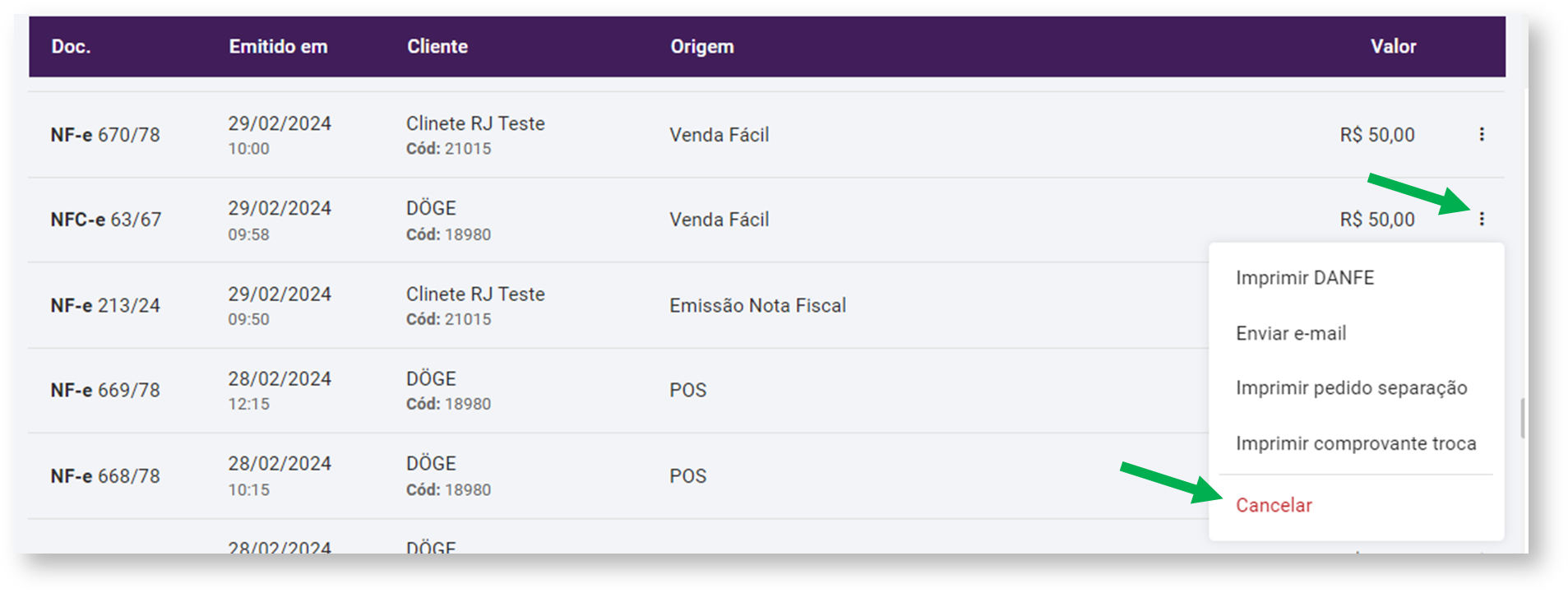Click the red Cancelar option

point(1274,505)
